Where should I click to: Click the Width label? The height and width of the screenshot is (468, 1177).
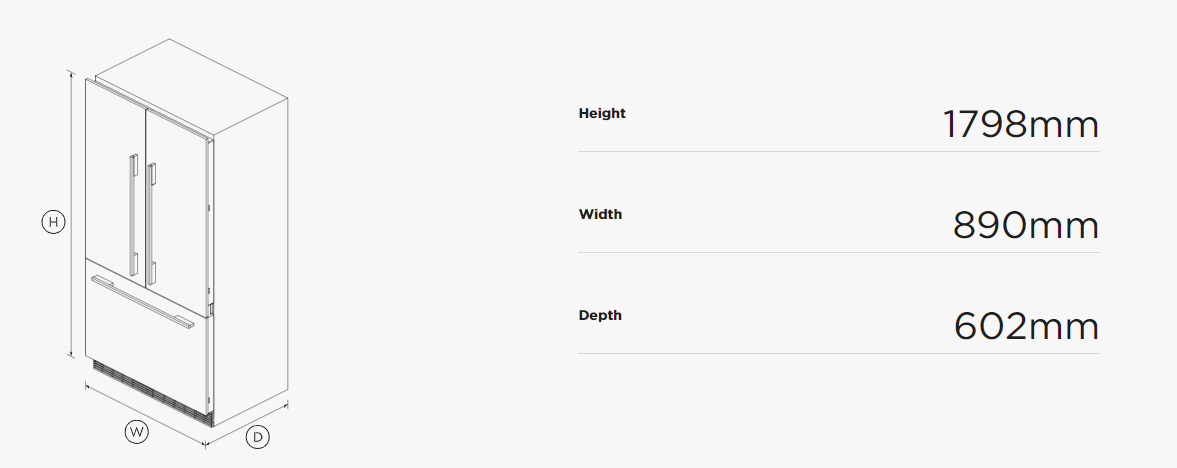[x=600, y=214]
